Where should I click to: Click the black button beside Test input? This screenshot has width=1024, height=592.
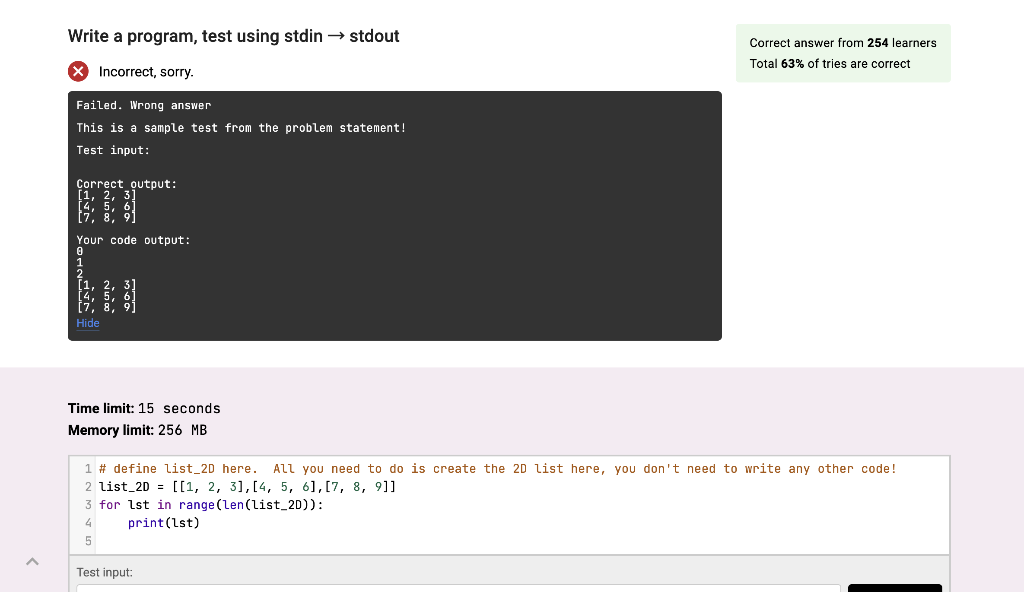pyautogui.click(x=895, y=588)
